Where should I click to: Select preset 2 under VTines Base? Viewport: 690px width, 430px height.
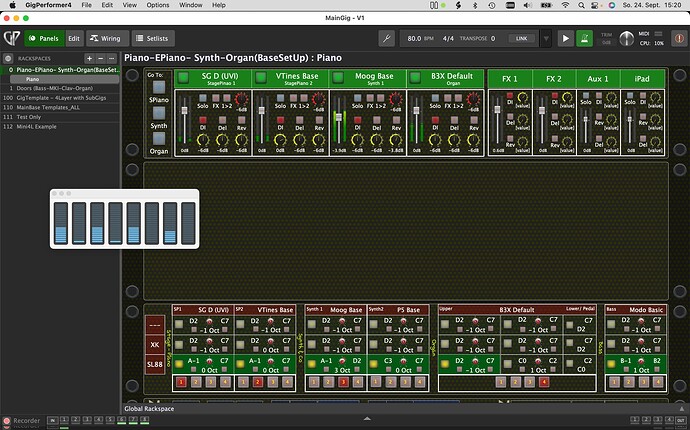[x=258, y=382]
